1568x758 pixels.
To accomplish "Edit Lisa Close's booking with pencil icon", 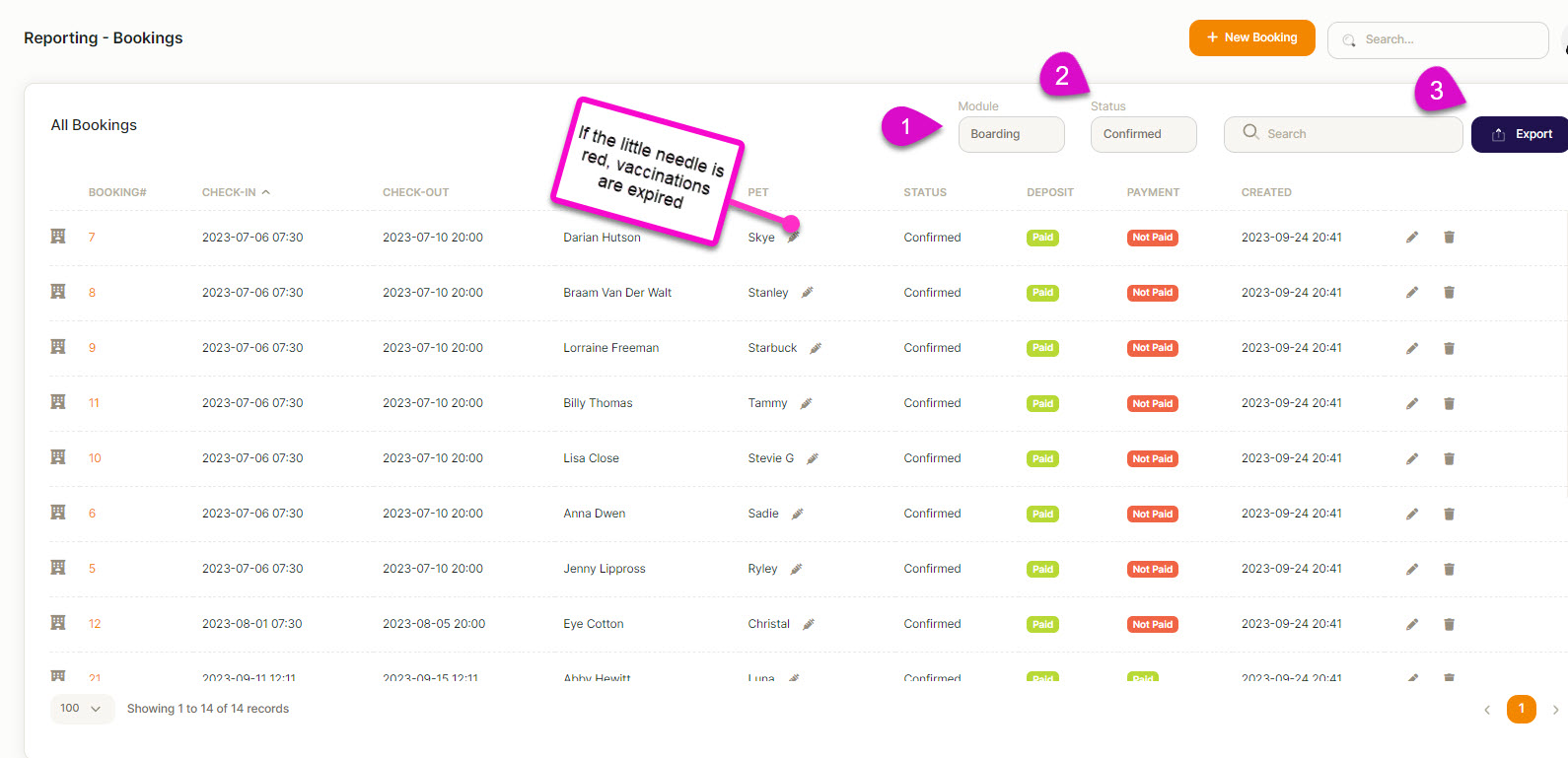I will [1412, 458].
